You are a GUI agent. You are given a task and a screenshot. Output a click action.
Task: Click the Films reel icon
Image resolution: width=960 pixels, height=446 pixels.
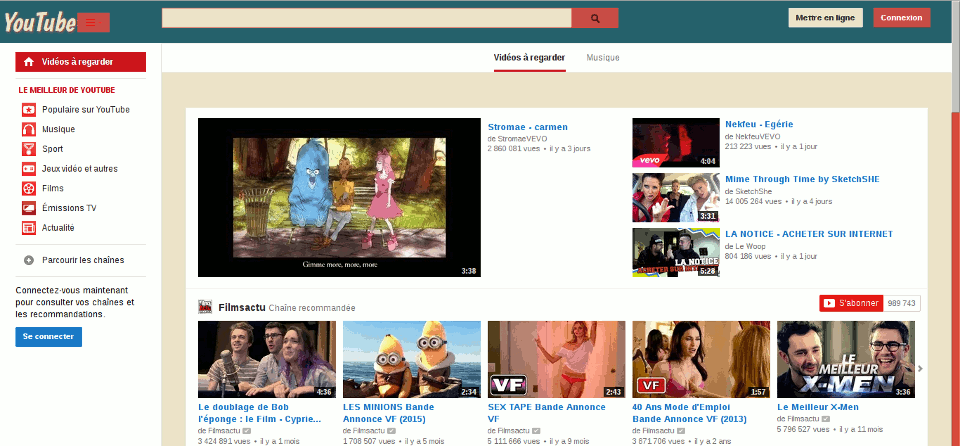click(29, 188)
